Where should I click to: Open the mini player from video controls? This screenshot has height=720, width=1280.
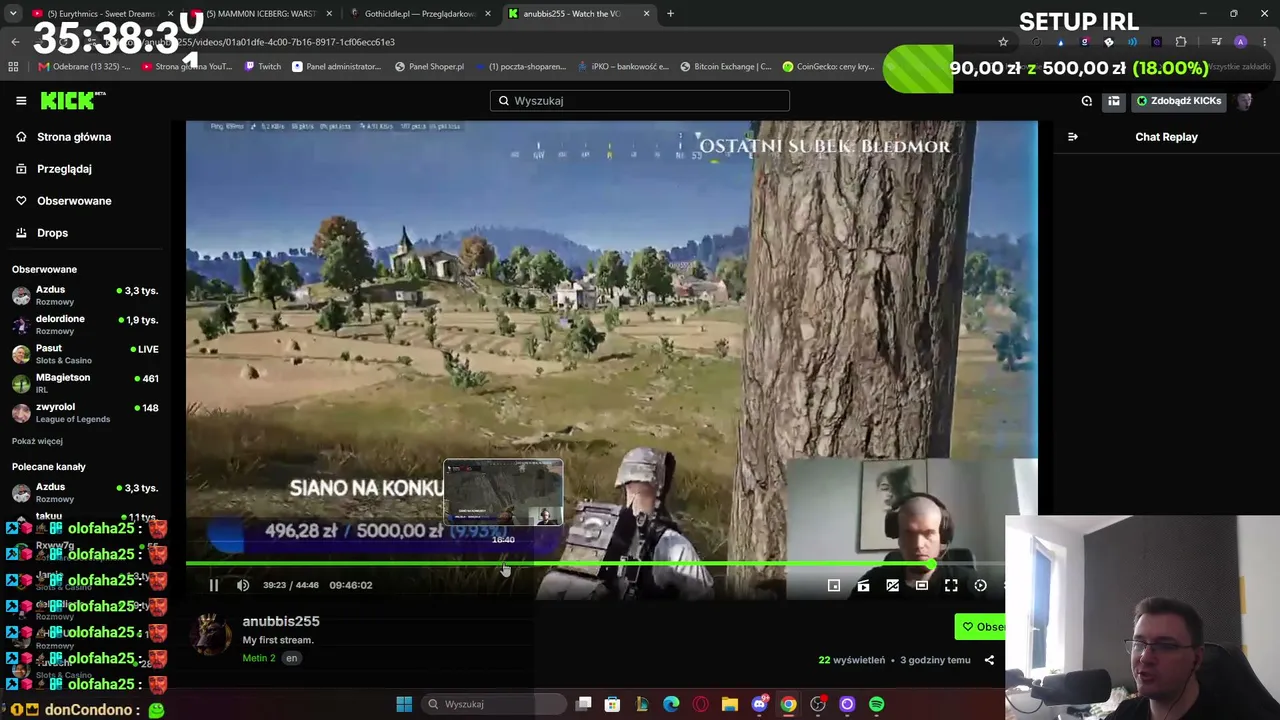(x=834, y=585)
